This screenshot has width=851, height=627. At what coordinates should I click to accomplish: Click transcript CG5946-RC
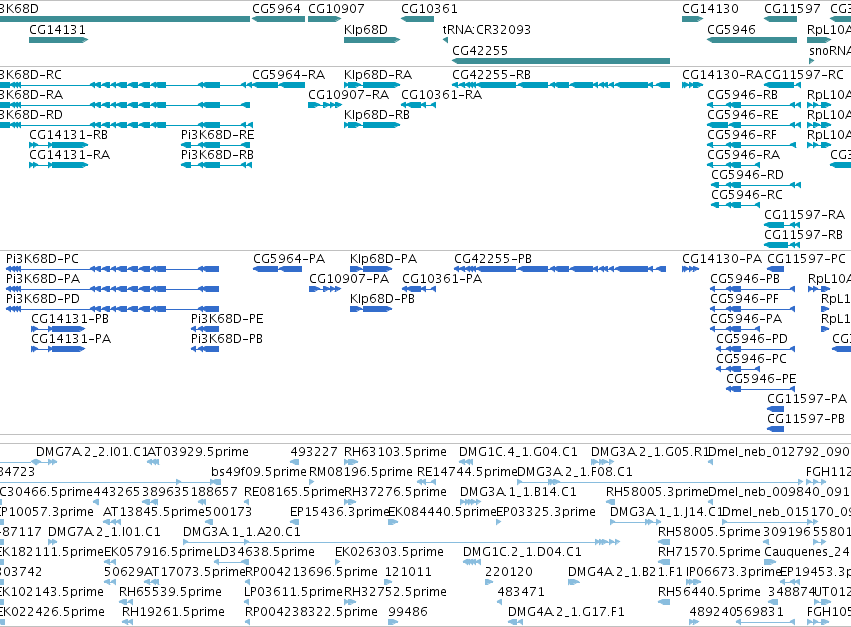[735, 205]
